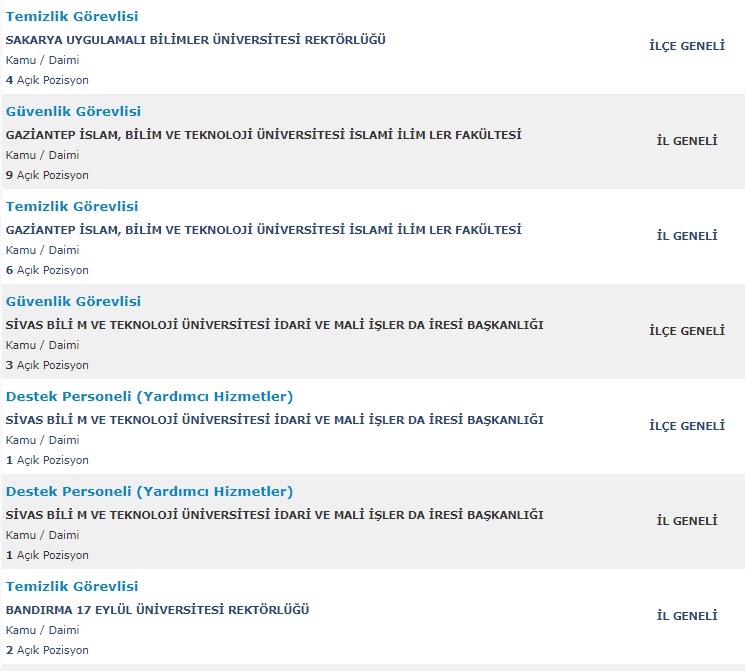Click İl Geneli label on 9-position Güvenlik row
Screen dimensions: 745x671
pos(687,141)
